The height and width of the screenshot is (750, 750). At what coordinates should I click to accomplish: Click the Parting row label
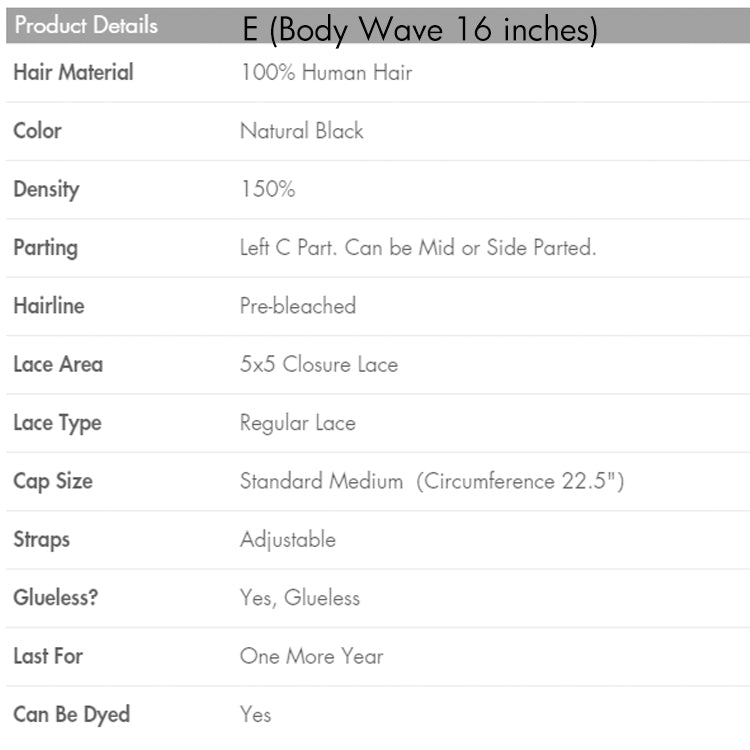point(45,248)
